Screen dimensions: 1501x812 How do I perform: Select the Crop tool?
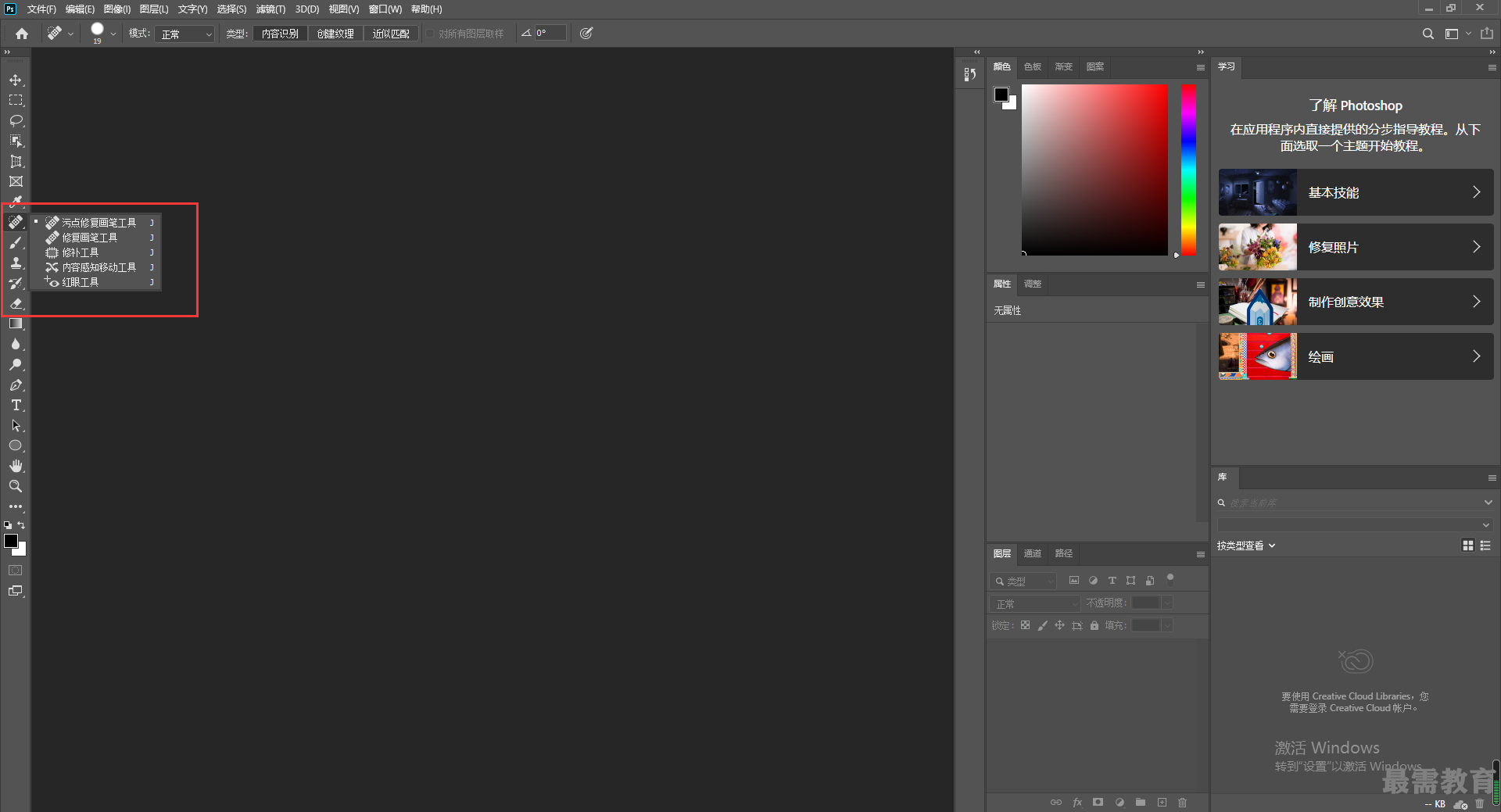point(16,161)
